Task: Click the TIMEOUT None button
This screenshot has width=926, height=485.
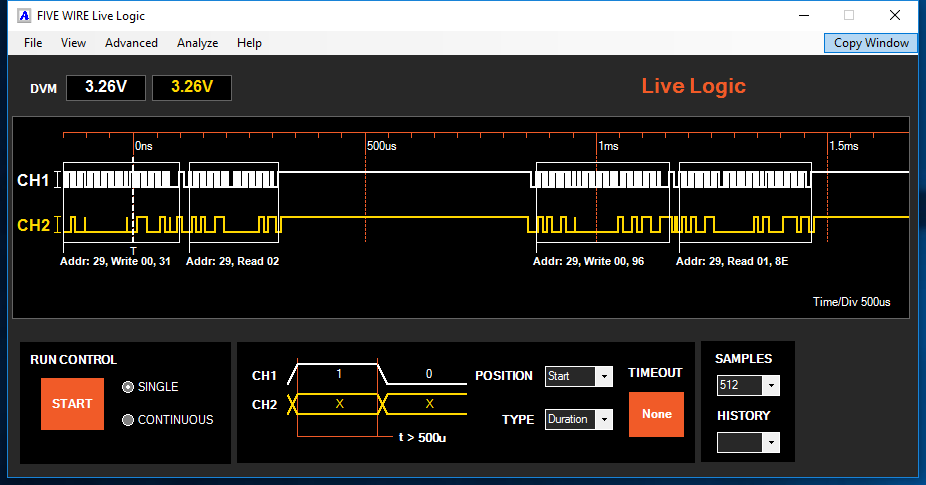Action: tap(656, 414)
